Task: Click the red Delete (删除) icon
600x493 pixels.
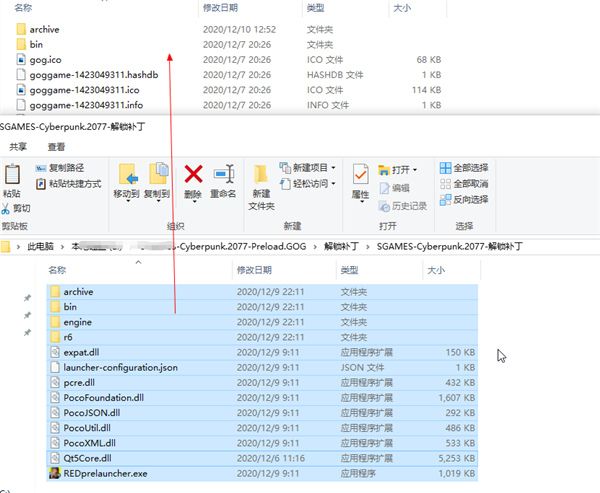Action: pyautogui.click(x=193, y=180)
